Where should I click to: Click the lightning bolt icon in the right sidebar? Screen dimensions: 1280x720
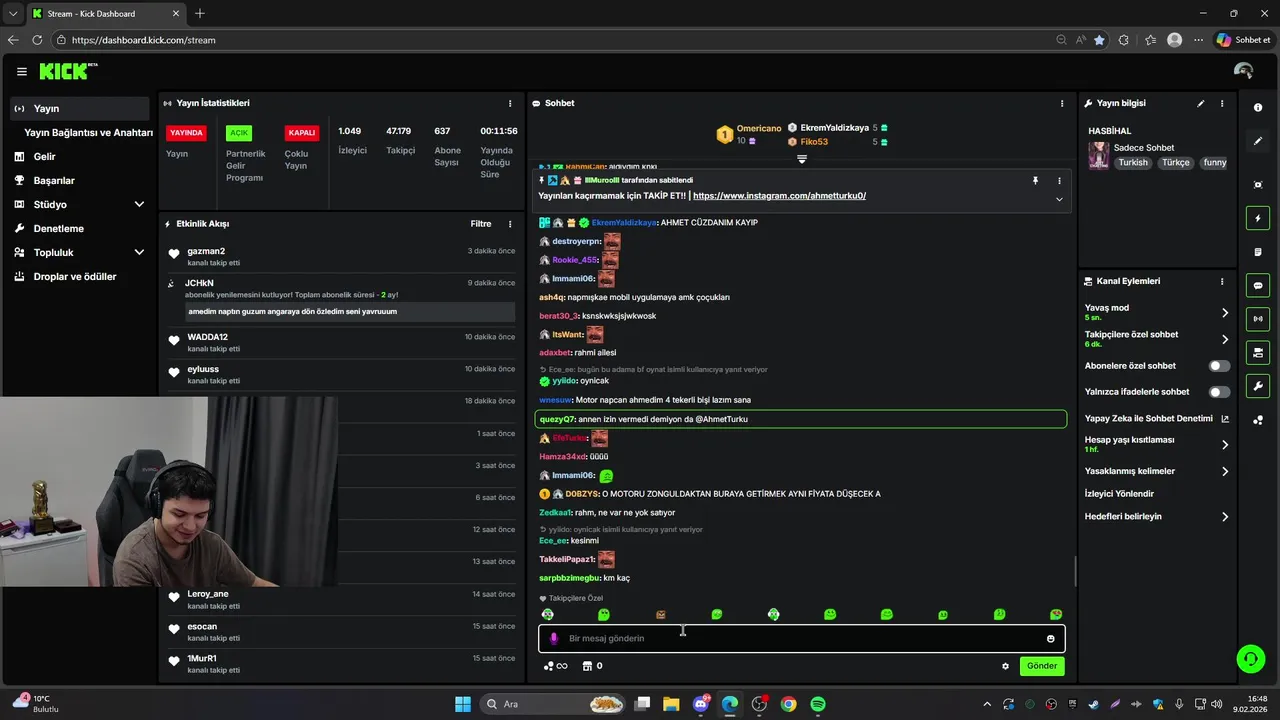point(1258,218)
